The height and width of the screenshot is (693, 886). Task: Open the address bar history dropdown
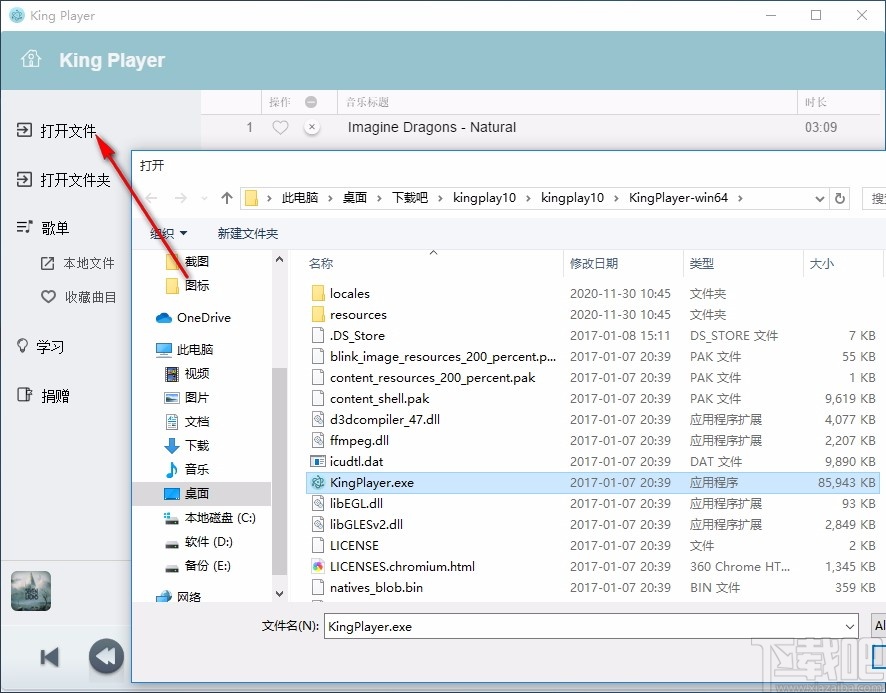tap(820, 198)
